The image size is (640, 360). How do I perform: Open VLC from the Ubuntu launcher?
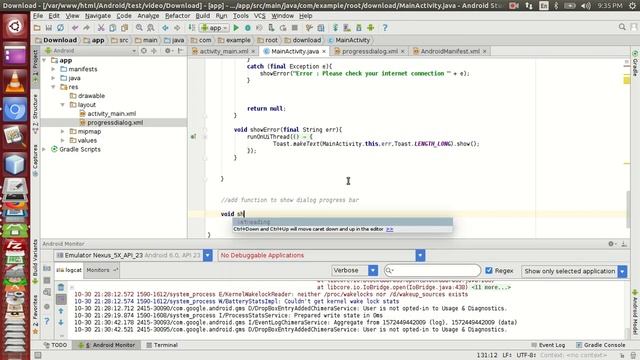pyautogui.click(x=15, y=82)
